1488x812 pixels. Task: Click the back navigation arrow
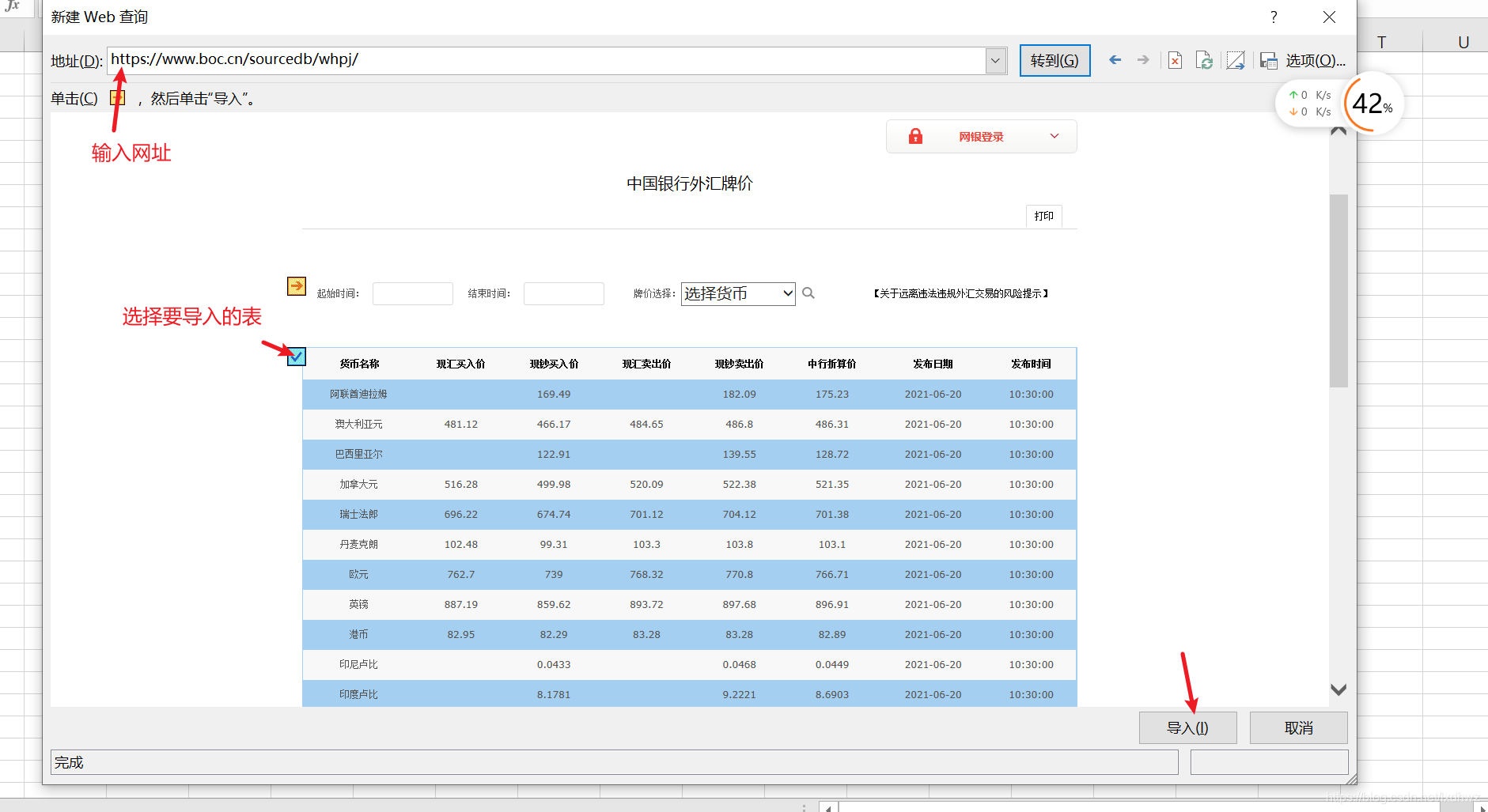coord(1115,60)
